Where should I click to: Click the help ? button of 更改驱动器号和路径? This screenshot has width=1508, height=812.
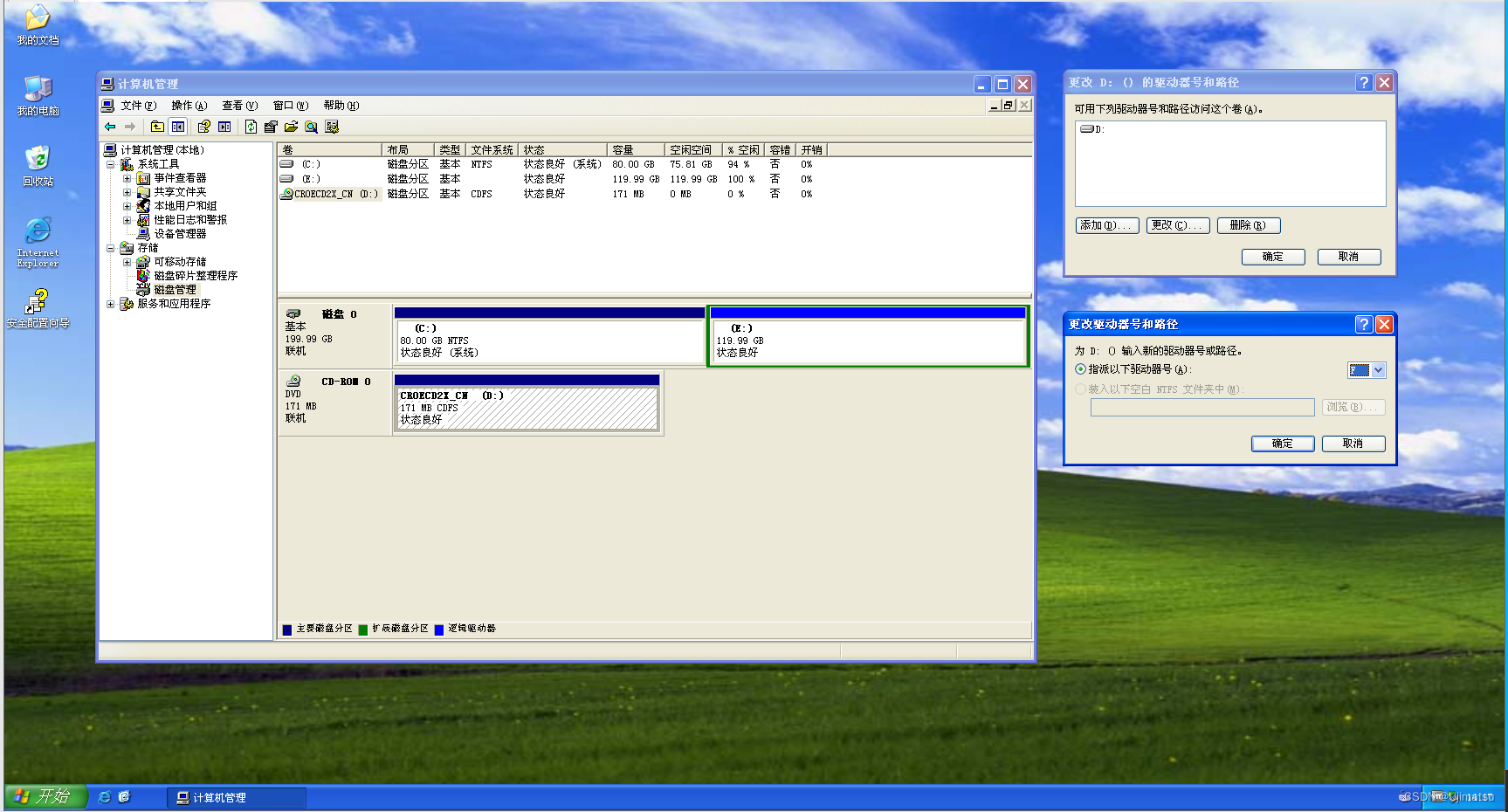pos(1364,325)
